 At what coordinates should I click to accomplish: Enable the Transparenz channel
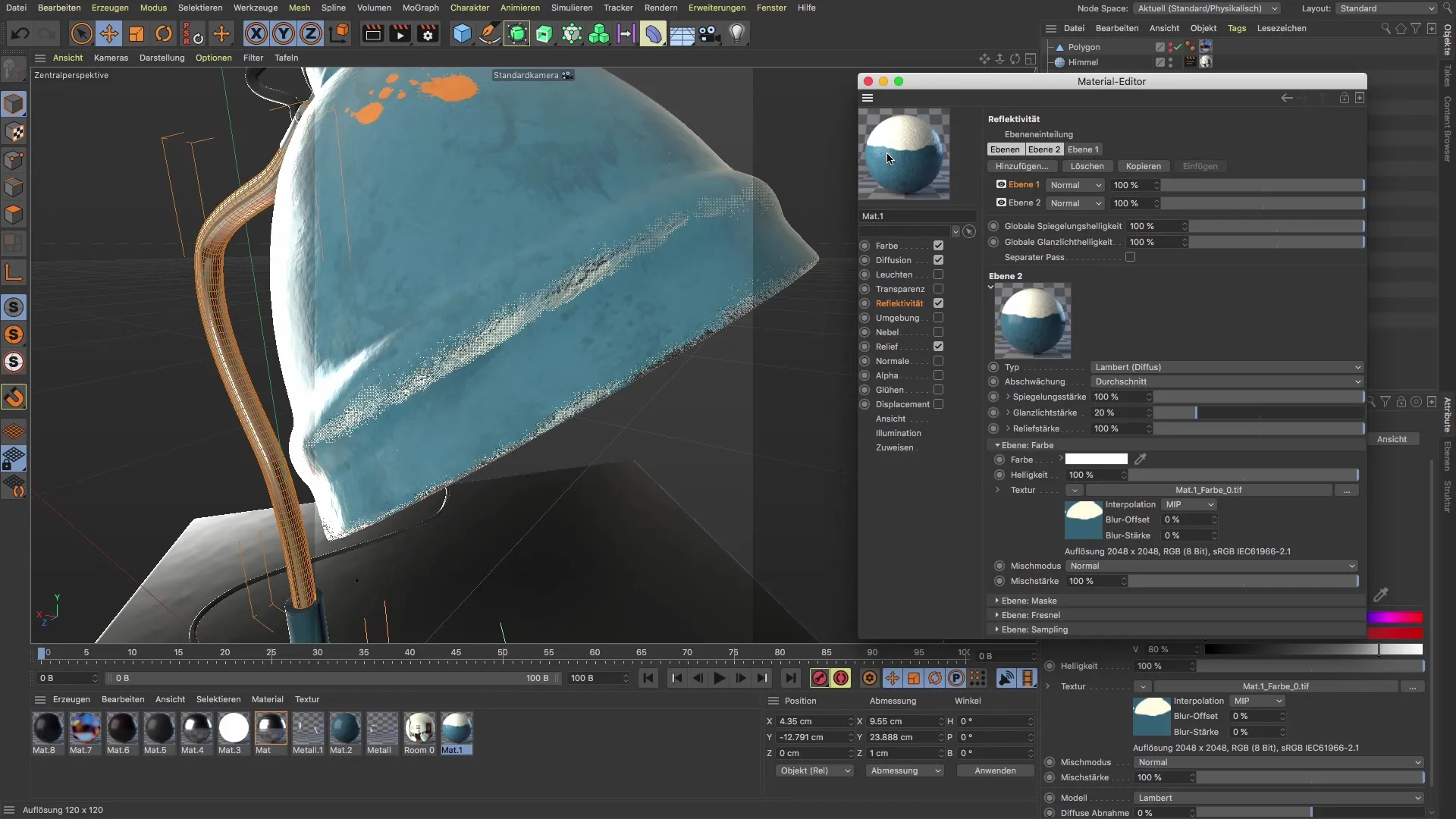pos(938,289)
